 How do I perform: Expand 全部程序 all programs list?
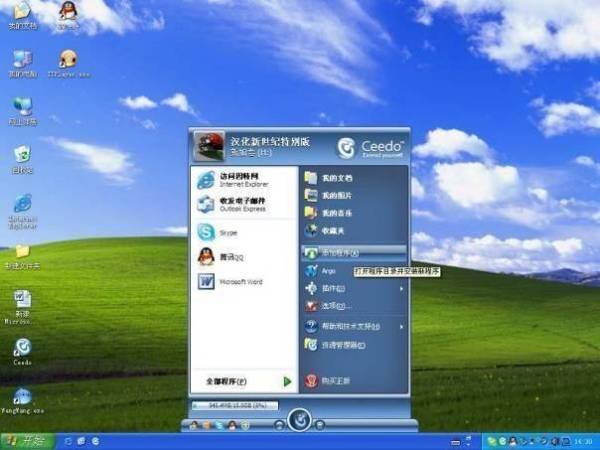(x=244, y=382)
